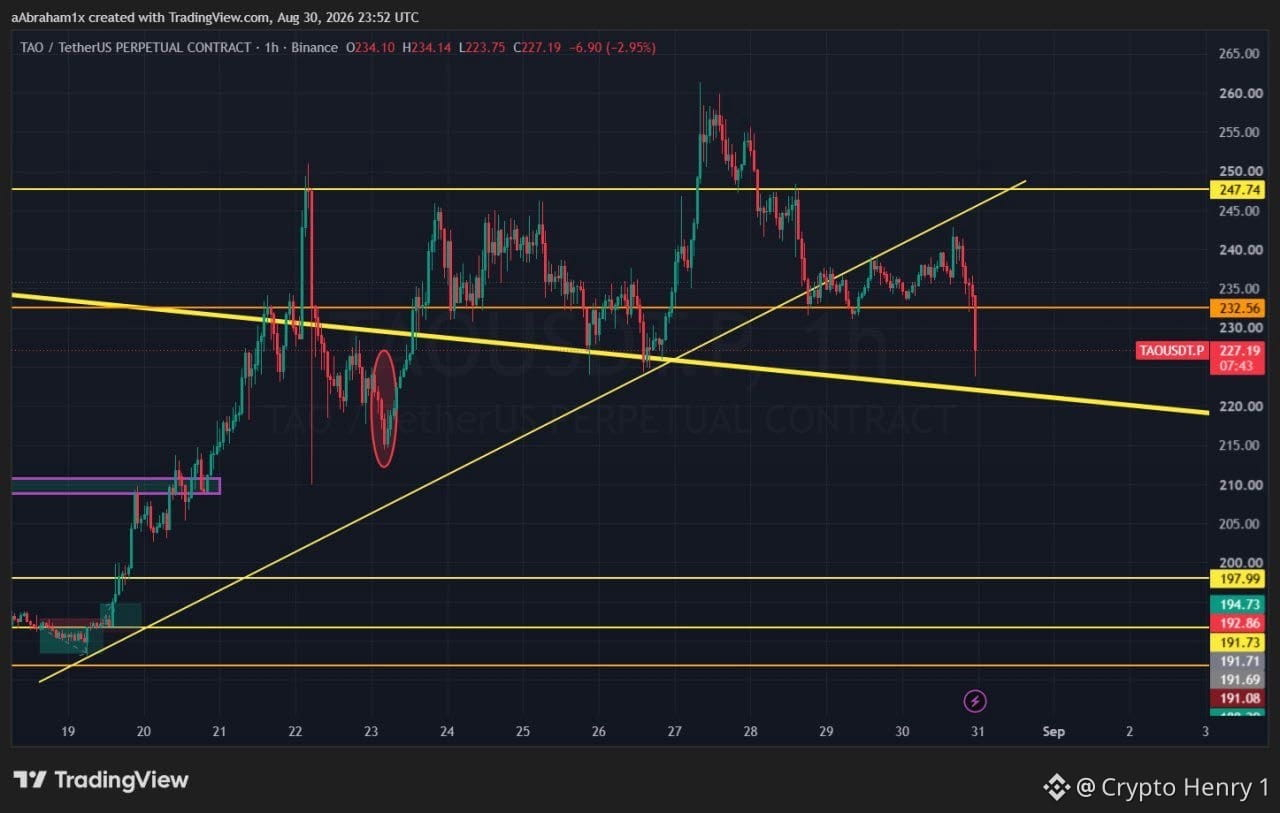
Task: Click the 28 date label on time axis
Action: coord(751,732)
